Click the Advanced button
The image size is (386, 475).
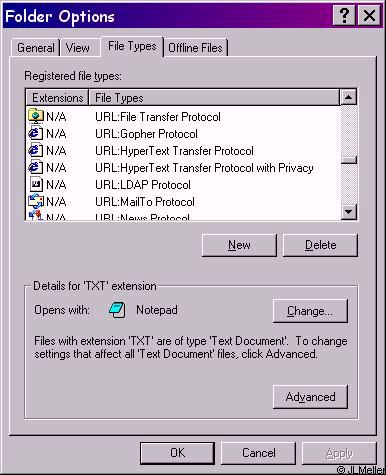click(x=310, y=397)
